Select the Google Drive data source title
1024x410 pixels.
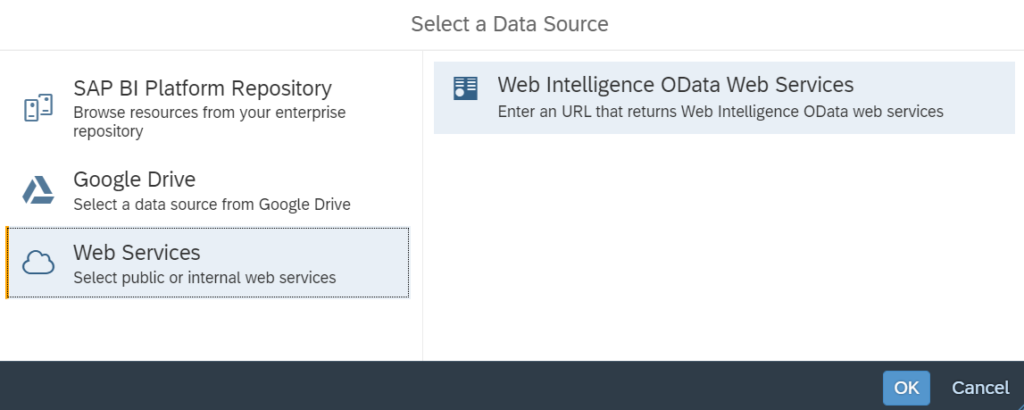[135, 179]
